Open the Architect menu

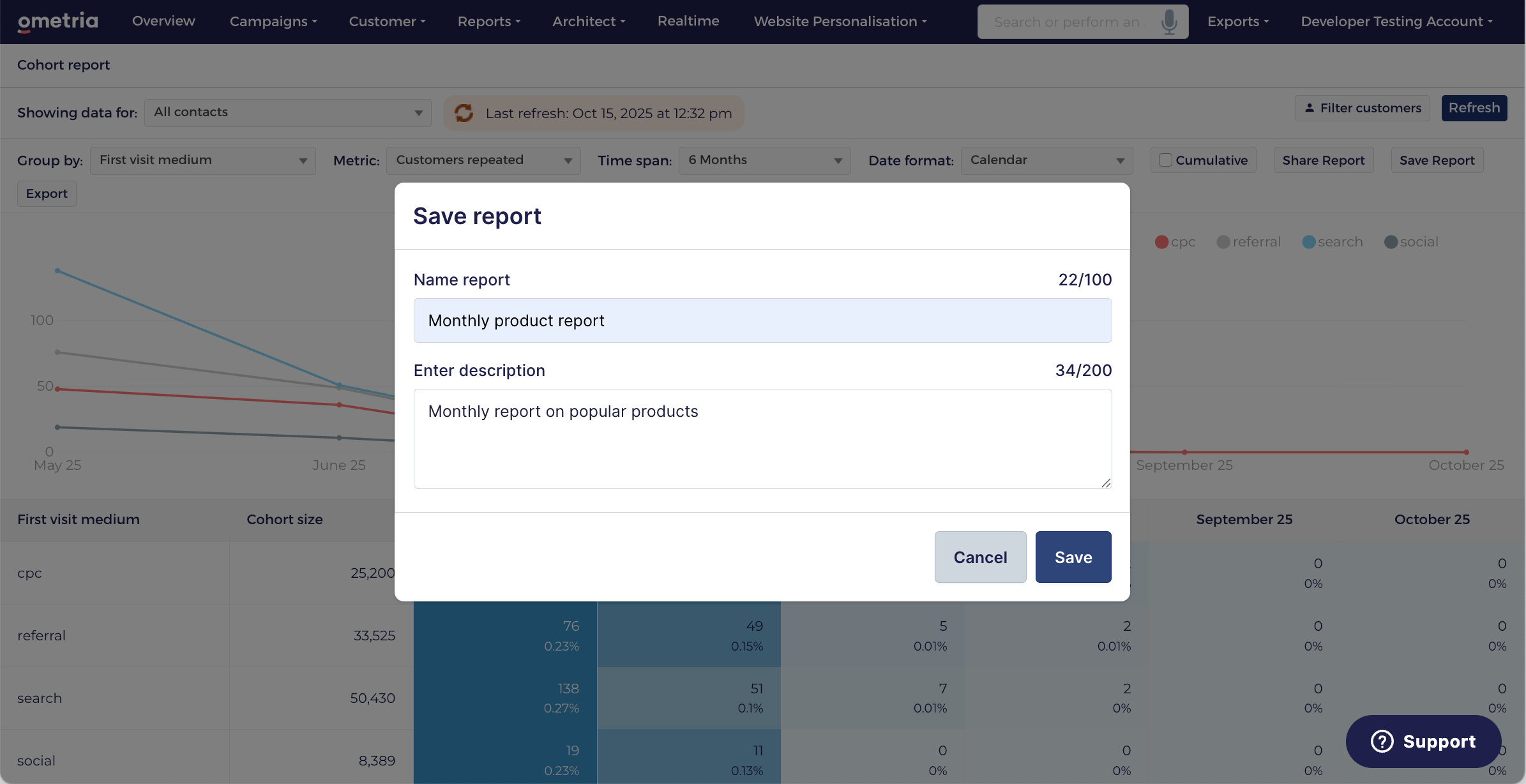point(589,22)
